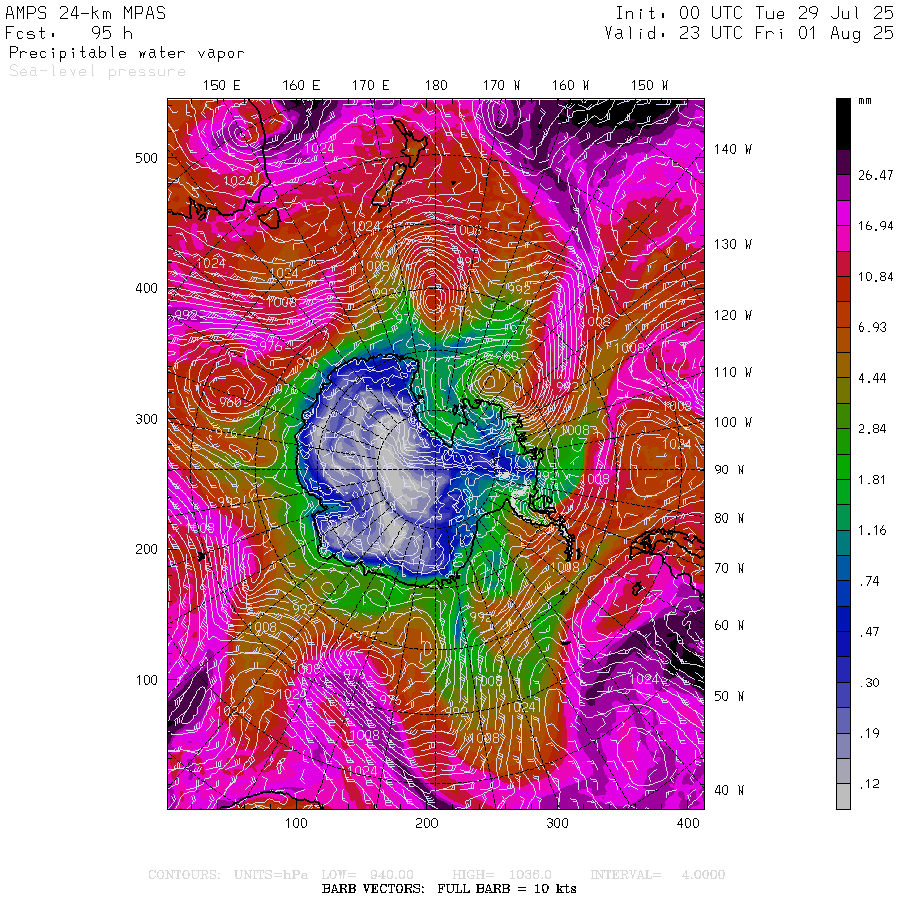Image resolution: width=900 pixels, height=900 pixels.
Task: Click the "60 W" longitude label
Action: pyautogui.click(x=729, y=625)
